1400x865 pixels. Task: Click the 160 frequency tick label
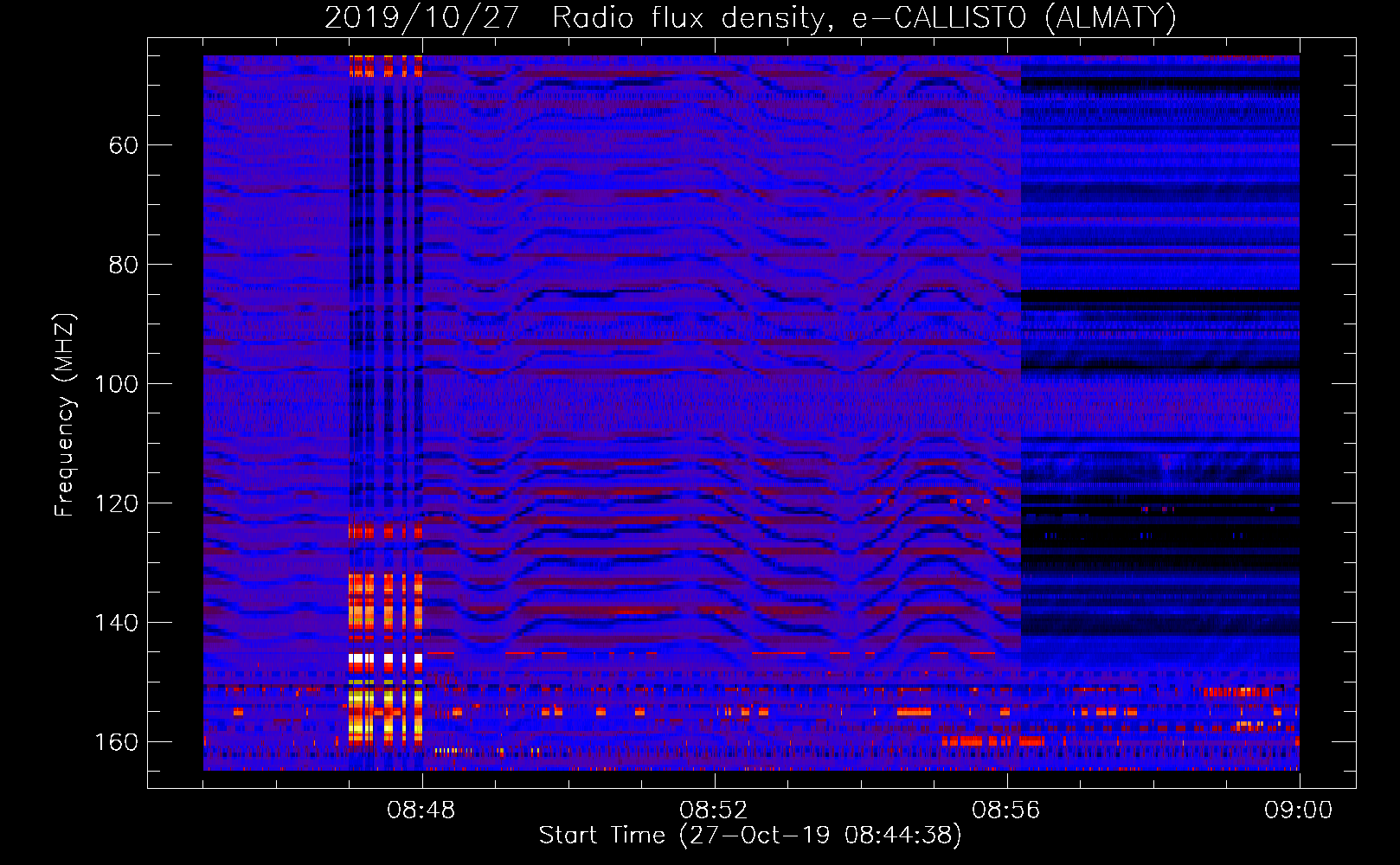(x=116, y=742)
